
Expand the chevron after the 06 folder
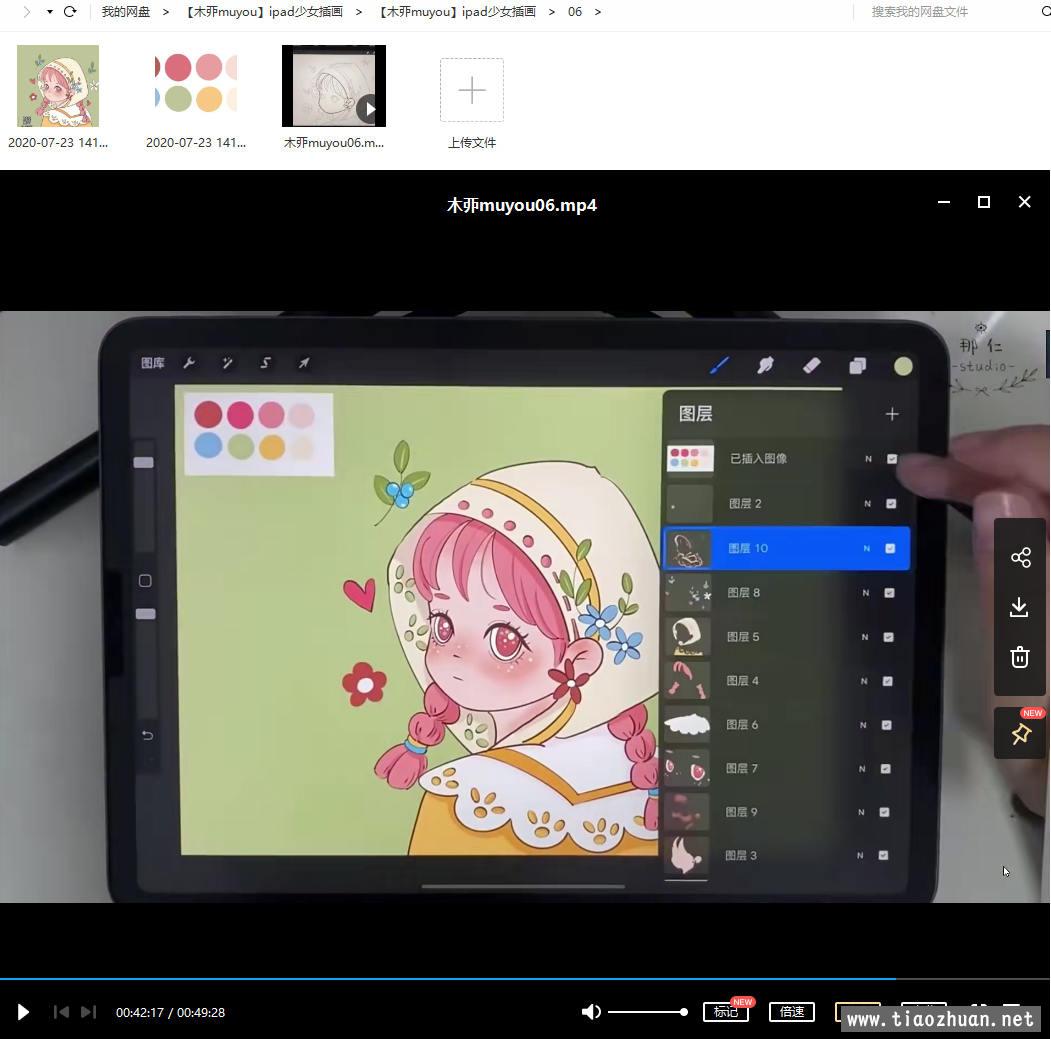pos(598,12)
